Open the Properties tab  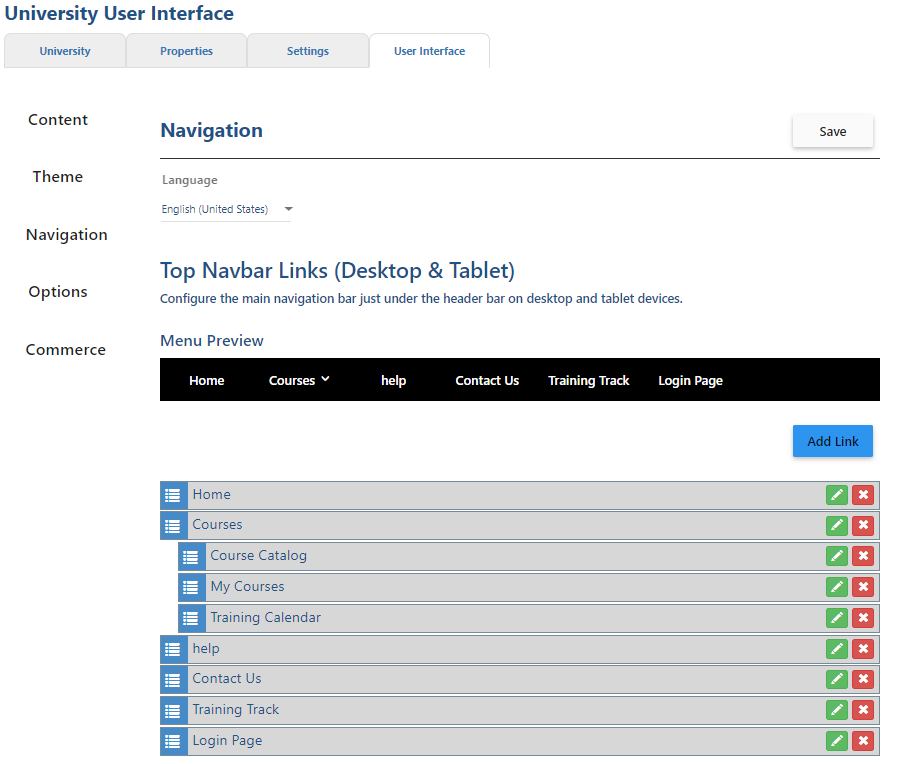pyautogui.click(x=186, y=51)
